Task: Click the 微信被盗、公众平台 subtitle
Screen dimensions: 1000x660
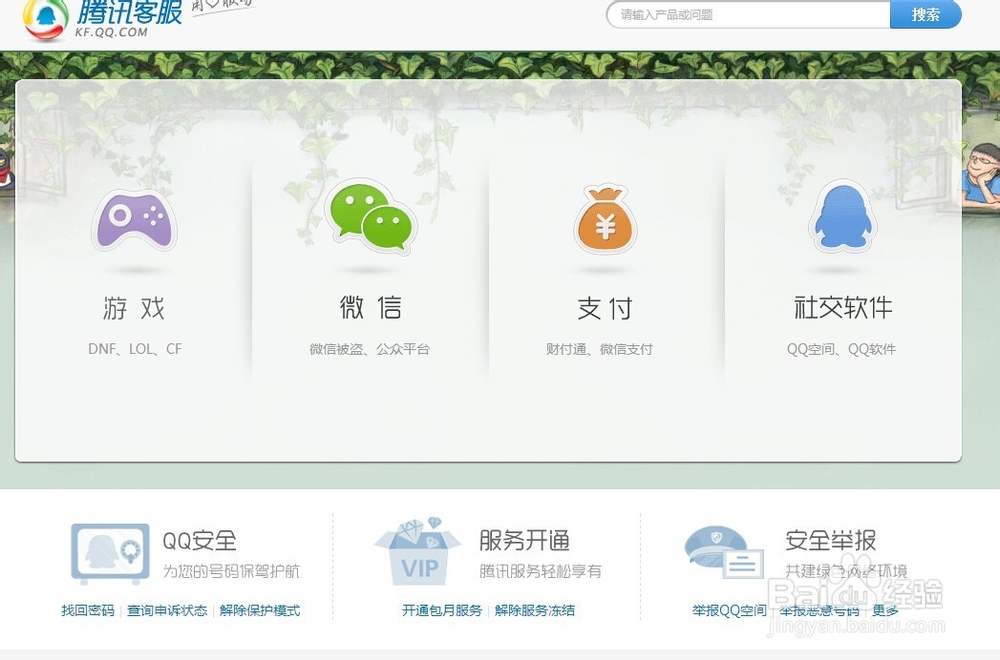Action: (370, 349)
